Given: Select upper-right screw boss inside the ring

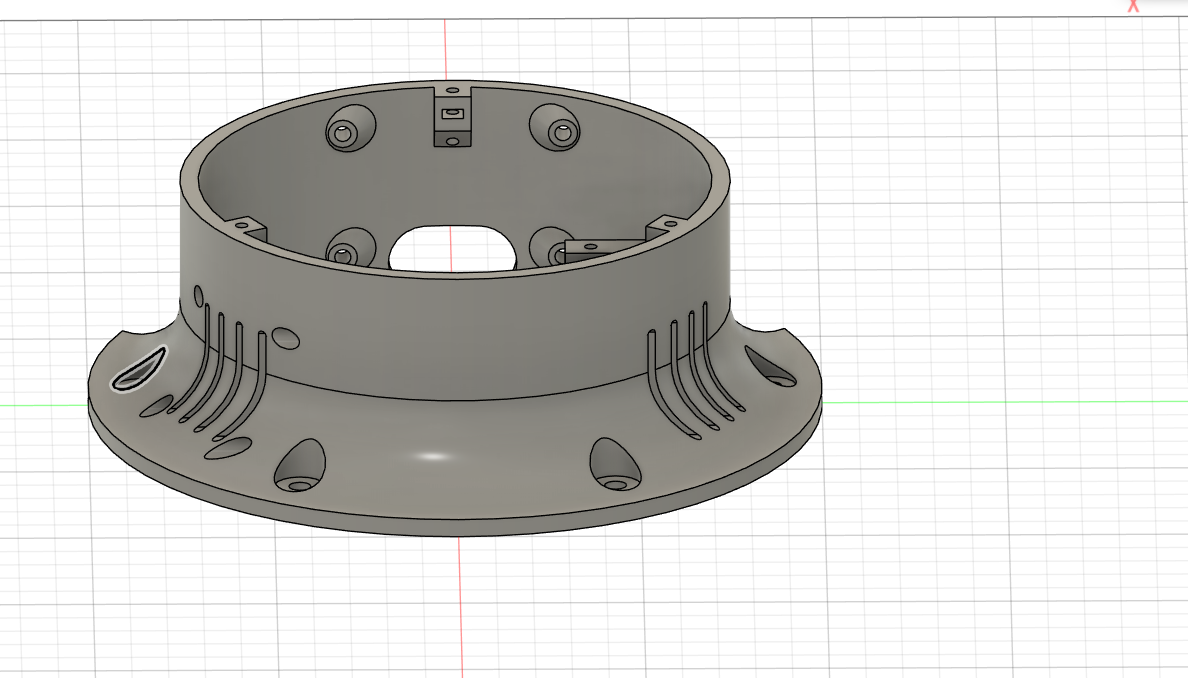Looking at the screenshot, I should [555, 127].
